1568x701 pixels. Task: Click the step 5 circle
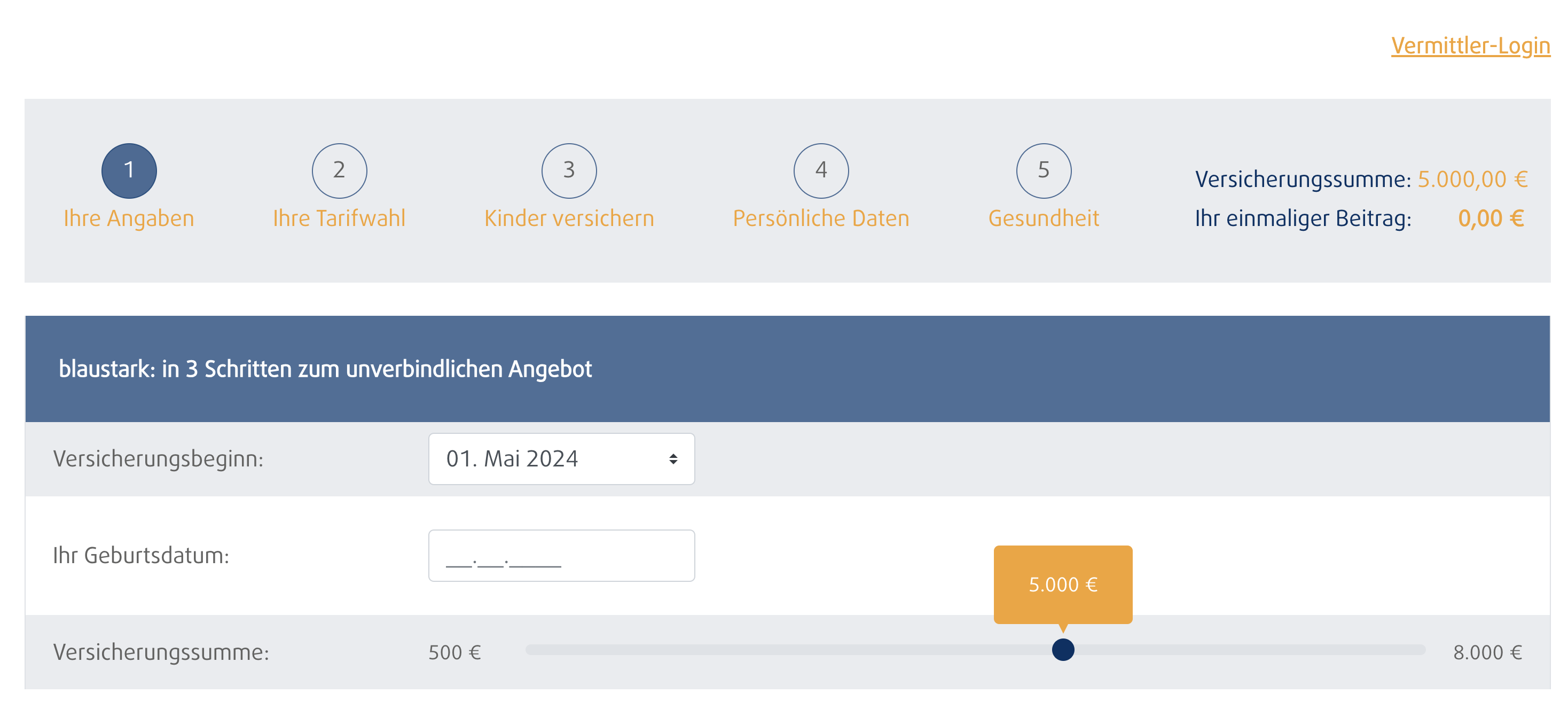click(1044, 170)
